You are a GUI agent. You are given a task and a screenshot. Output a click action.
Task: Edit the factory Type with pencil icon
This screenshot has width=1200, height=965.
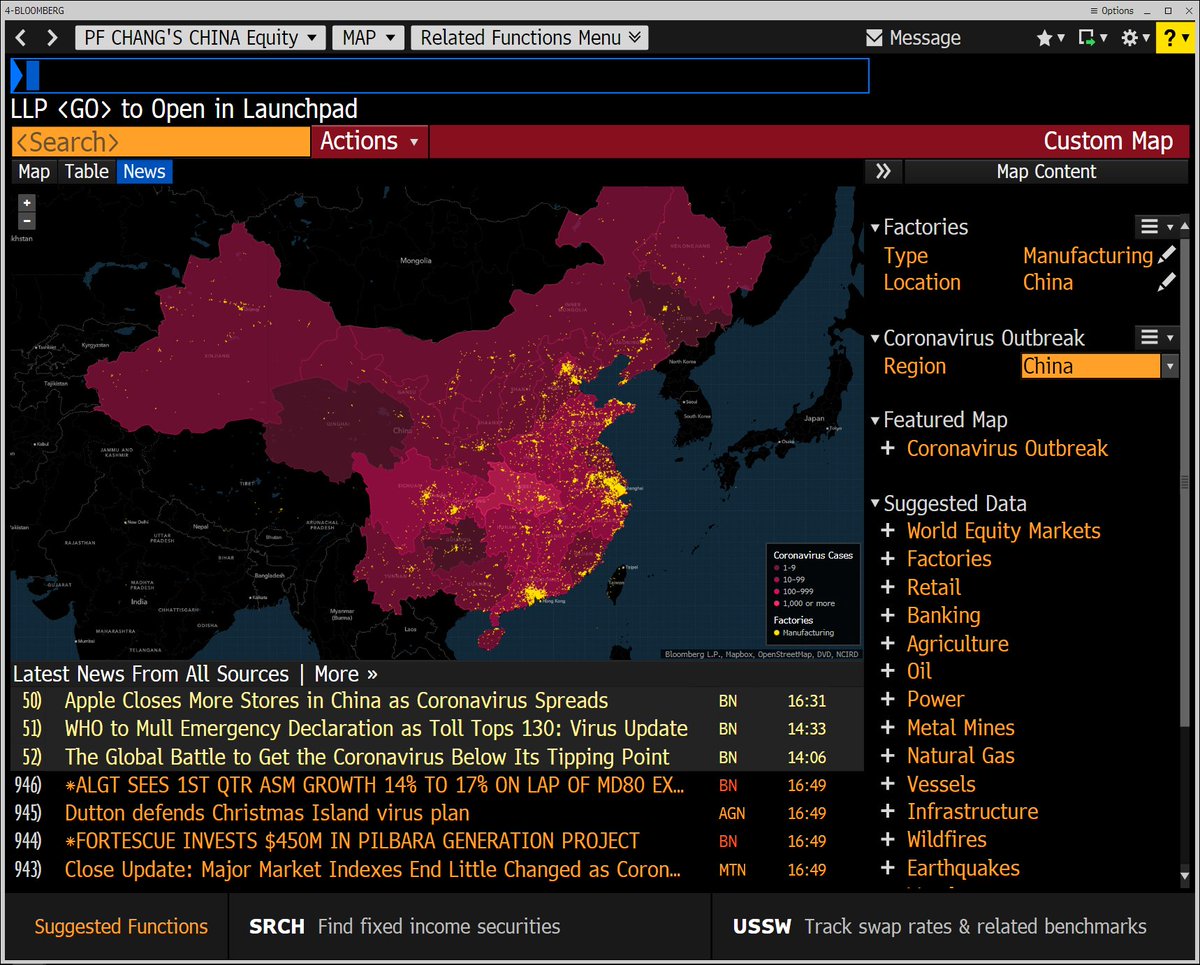[1167, 256]
